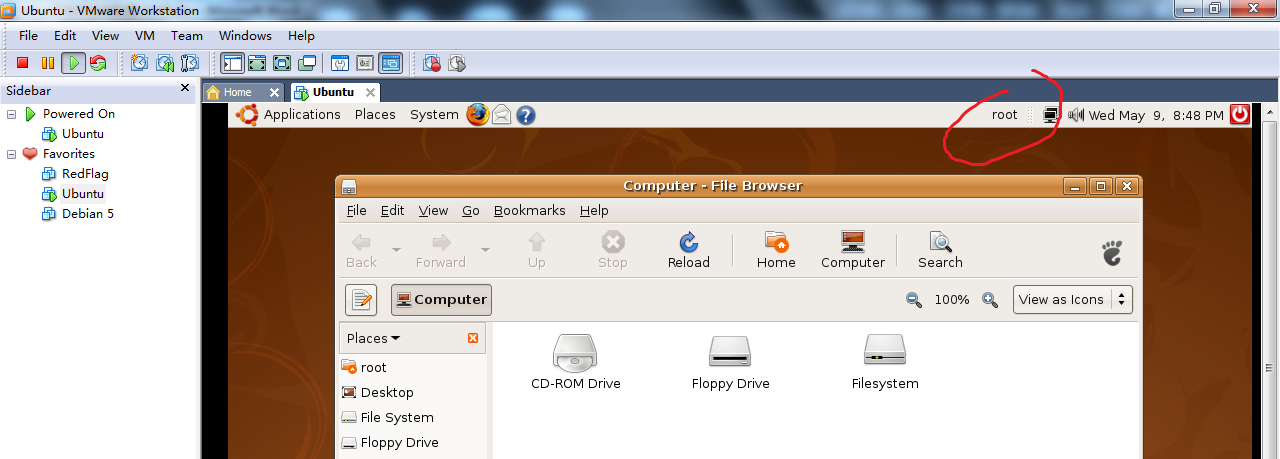Toggle the sidebar visibility toolbar icon

[233, 63]
